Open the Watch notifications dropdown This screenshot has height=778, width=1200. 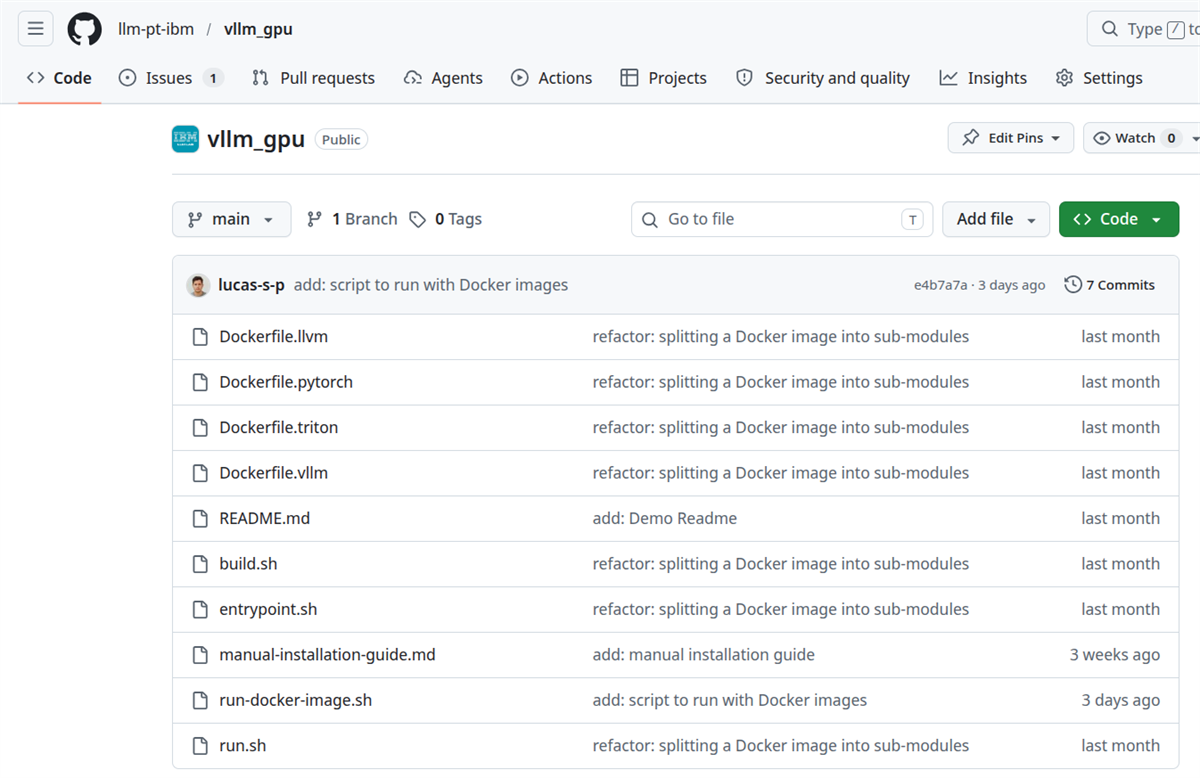[x=1193, y=138]
